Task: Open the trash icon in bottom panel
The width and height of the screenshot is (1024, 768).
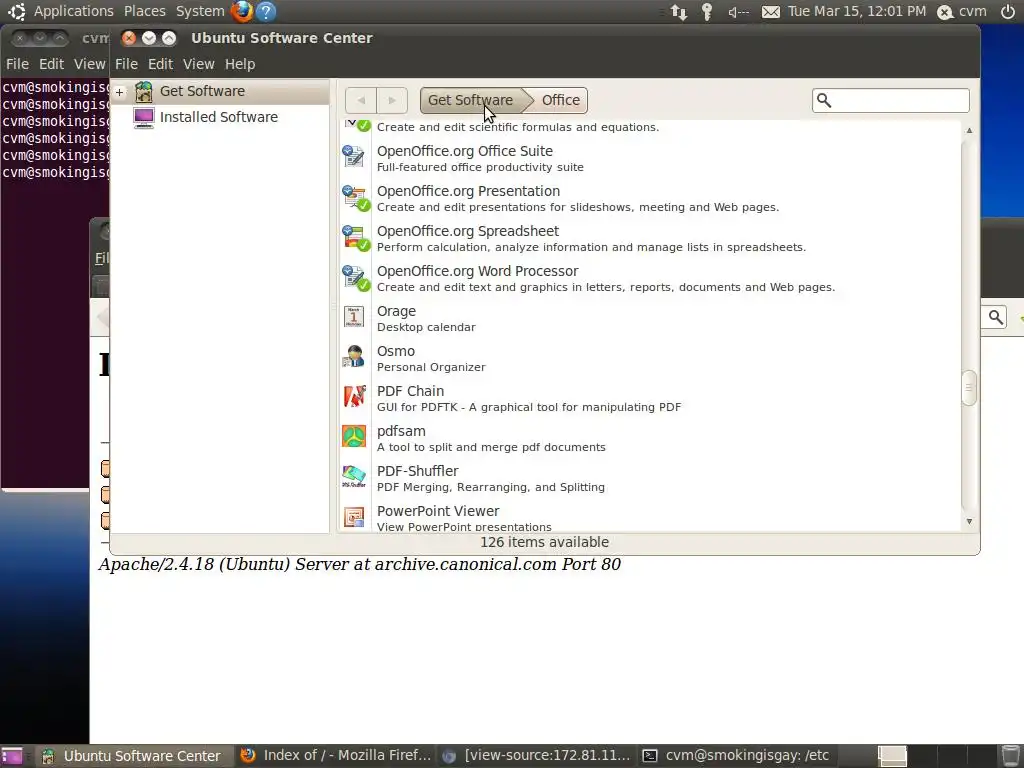Action: tap(1010, 756)
